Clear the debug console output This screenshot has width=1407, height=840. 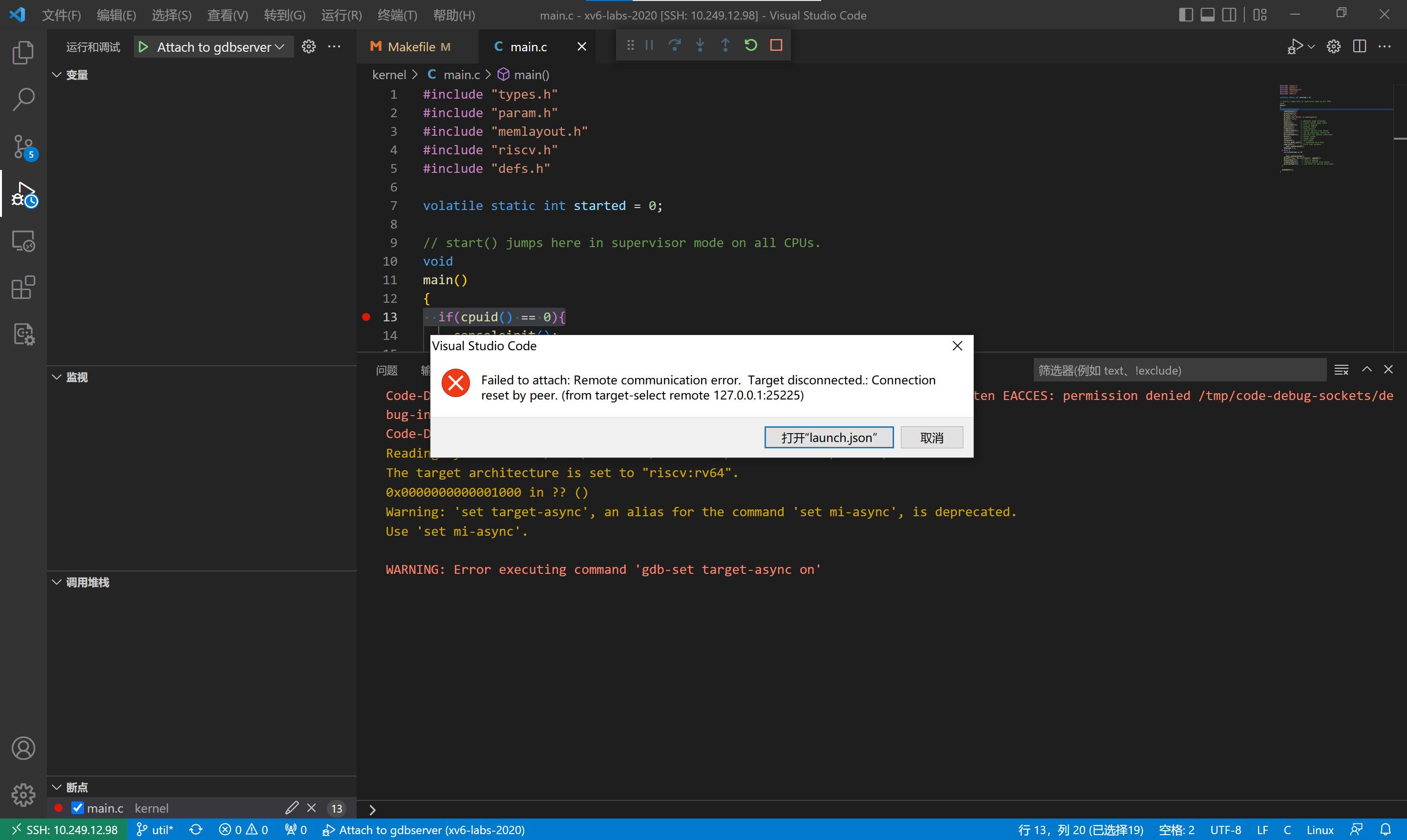[1342, 369]
